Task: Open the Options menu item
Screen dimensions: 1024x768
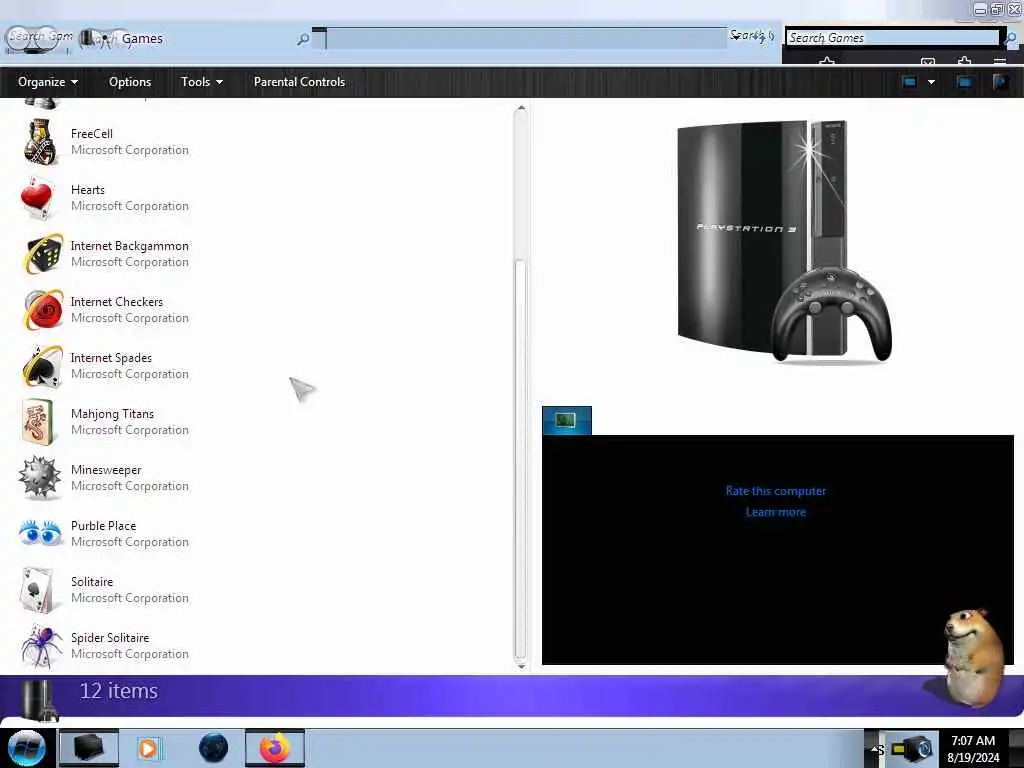Action: click(130, 82)
